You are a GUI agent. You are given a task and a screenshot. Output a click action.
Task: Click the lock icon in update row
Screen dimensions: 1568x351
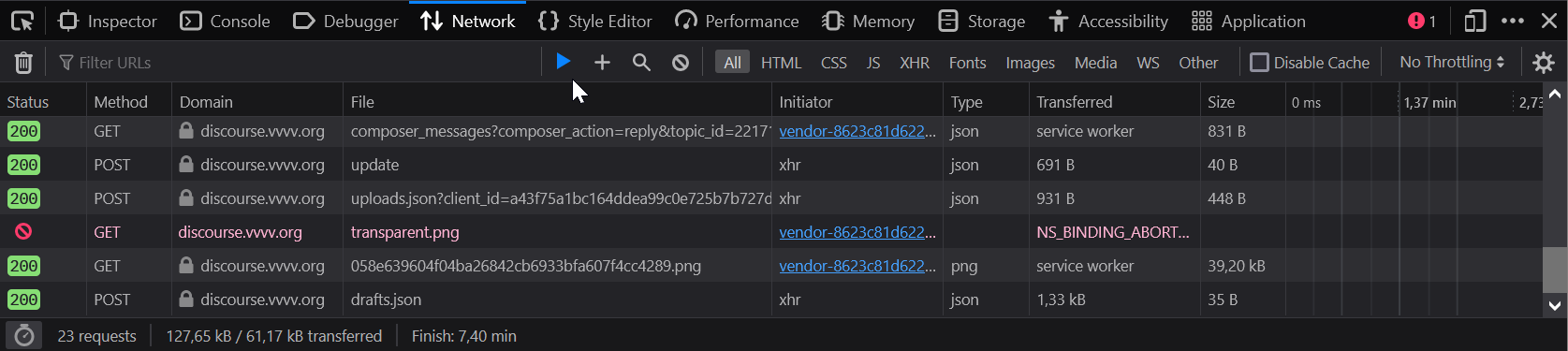[x=186, y=164]
